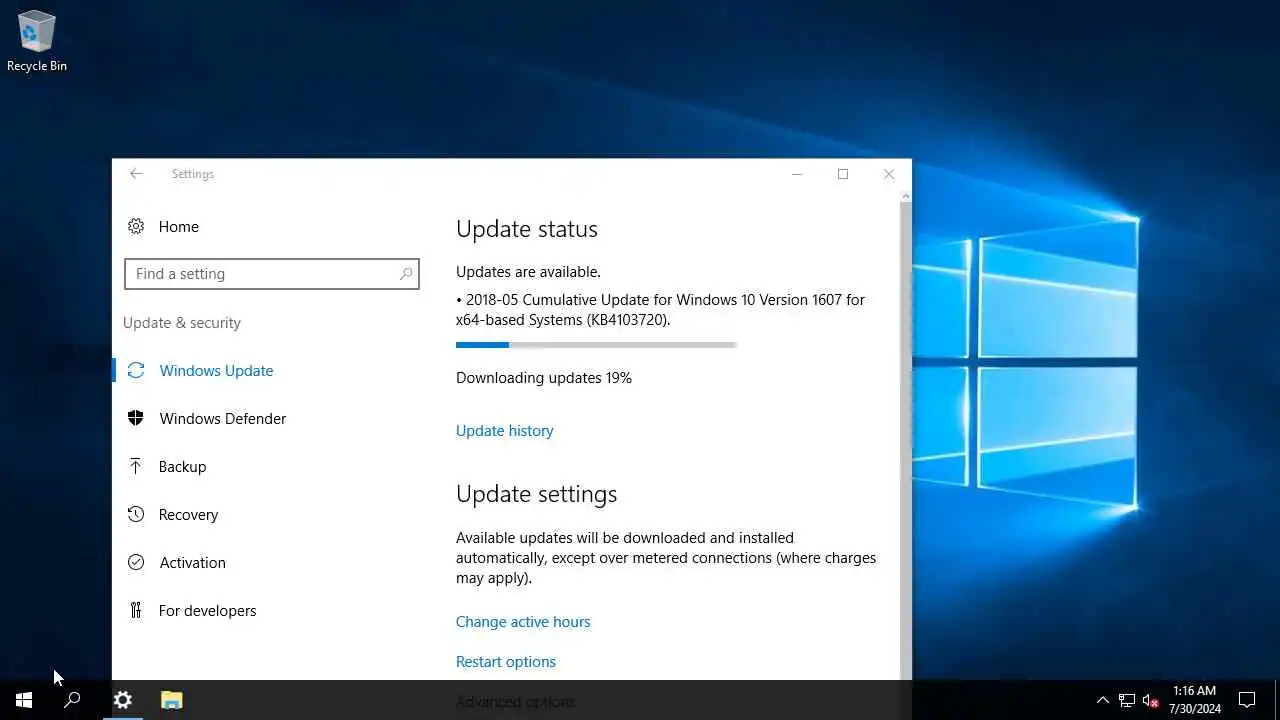Click the For developers tools icon
Viewport: 1280px width, 720px height.
[x=136, y=611]
